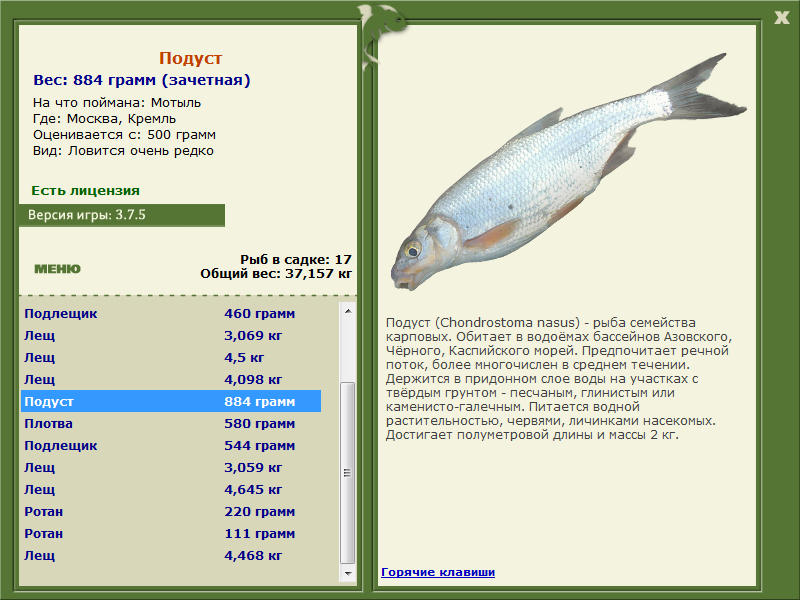
Task: Select the highlighted Подуст 884 грамм row
Action: point(171,401)
